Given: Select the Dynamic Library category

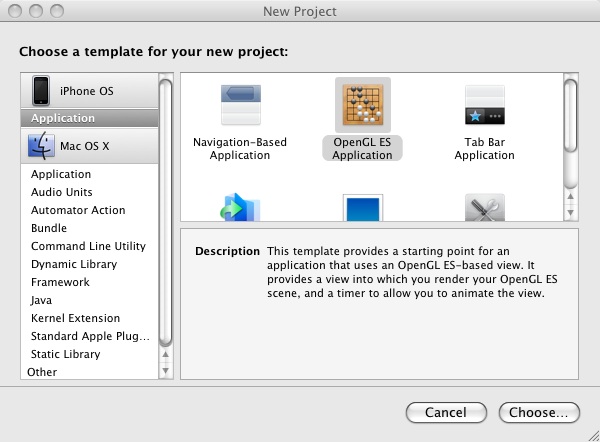Looking at the screenshot, I should point(90,264).
